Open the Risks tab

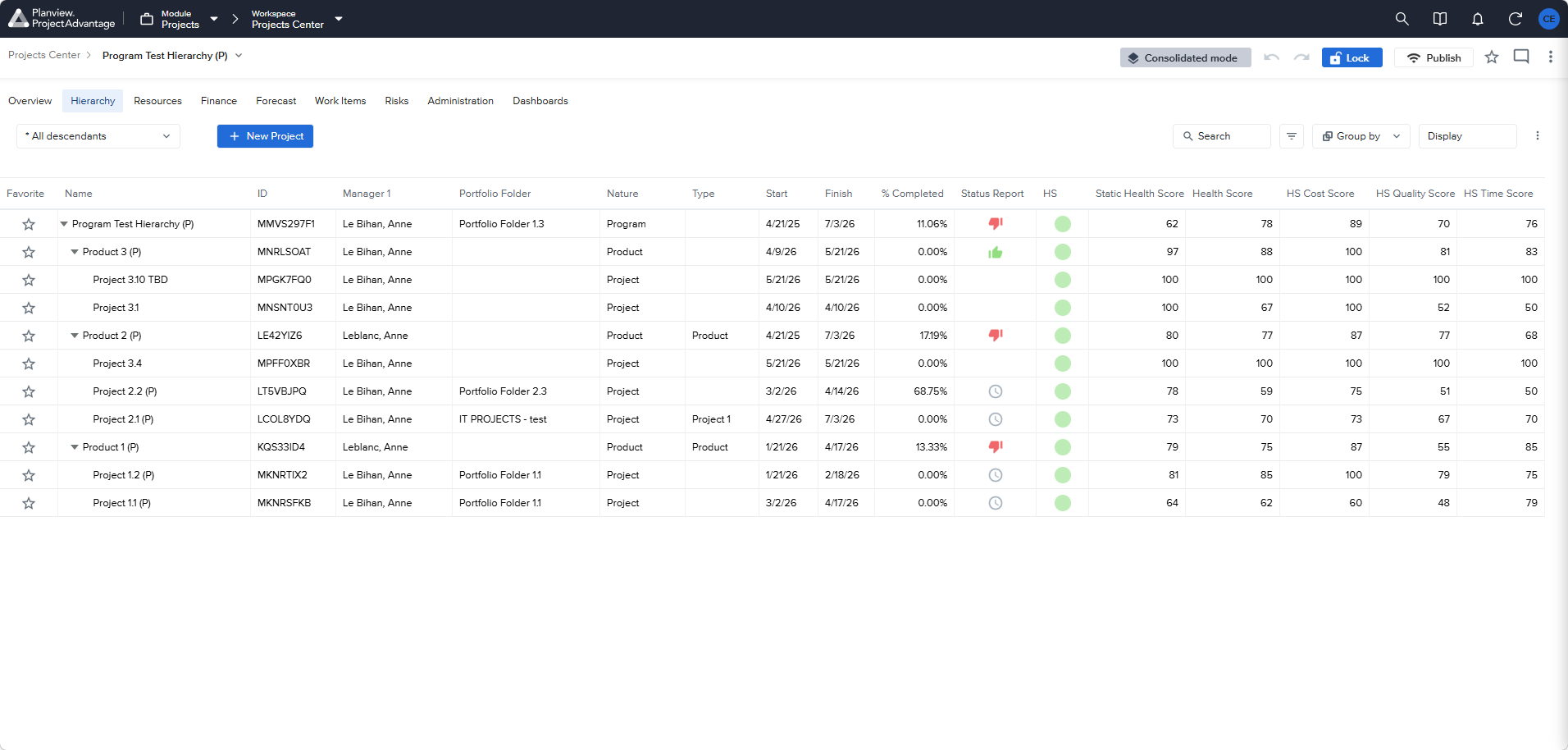click(x=397, y=101)
